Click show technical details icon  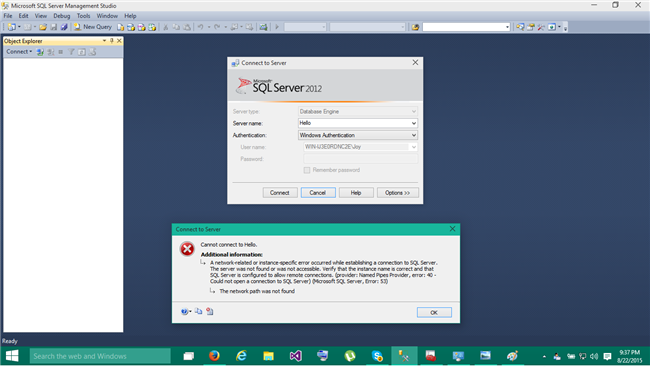210,311
